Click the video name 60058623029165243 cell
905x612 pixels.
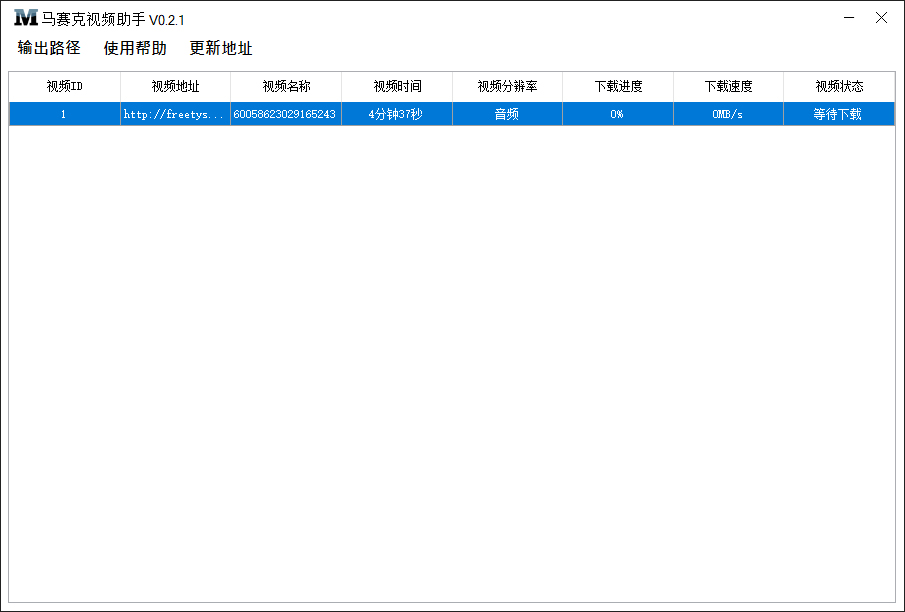coord(285,113)
